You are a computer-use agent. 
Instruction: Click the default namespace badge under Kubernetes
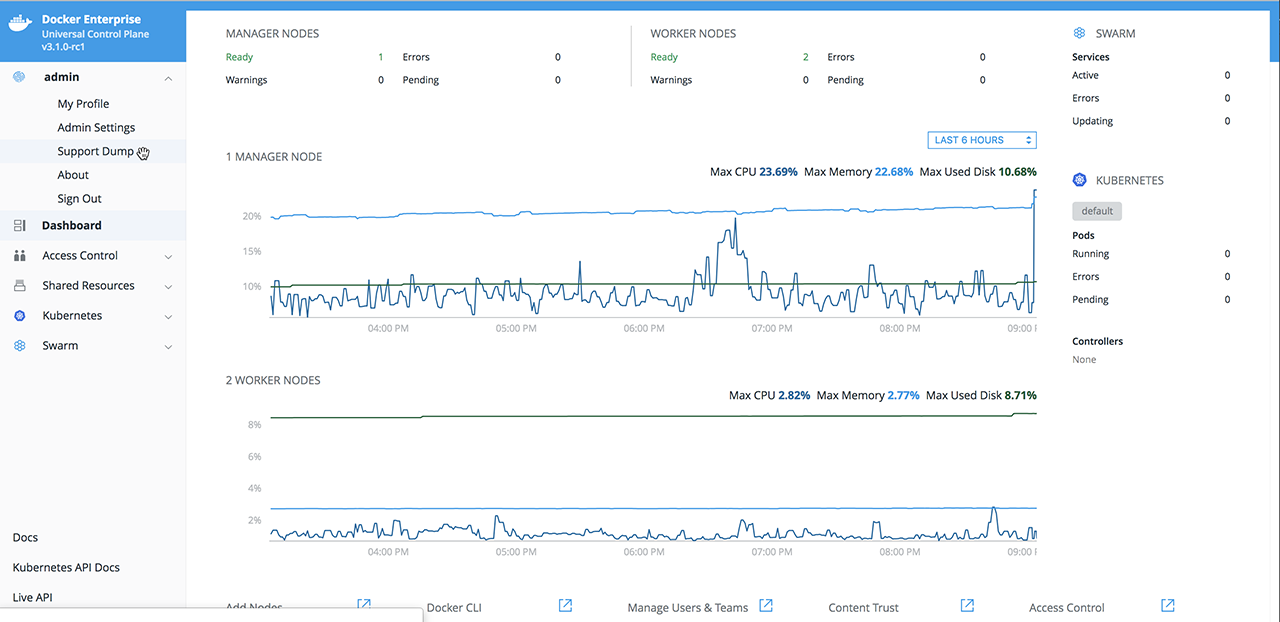(x=1097, y=211)
